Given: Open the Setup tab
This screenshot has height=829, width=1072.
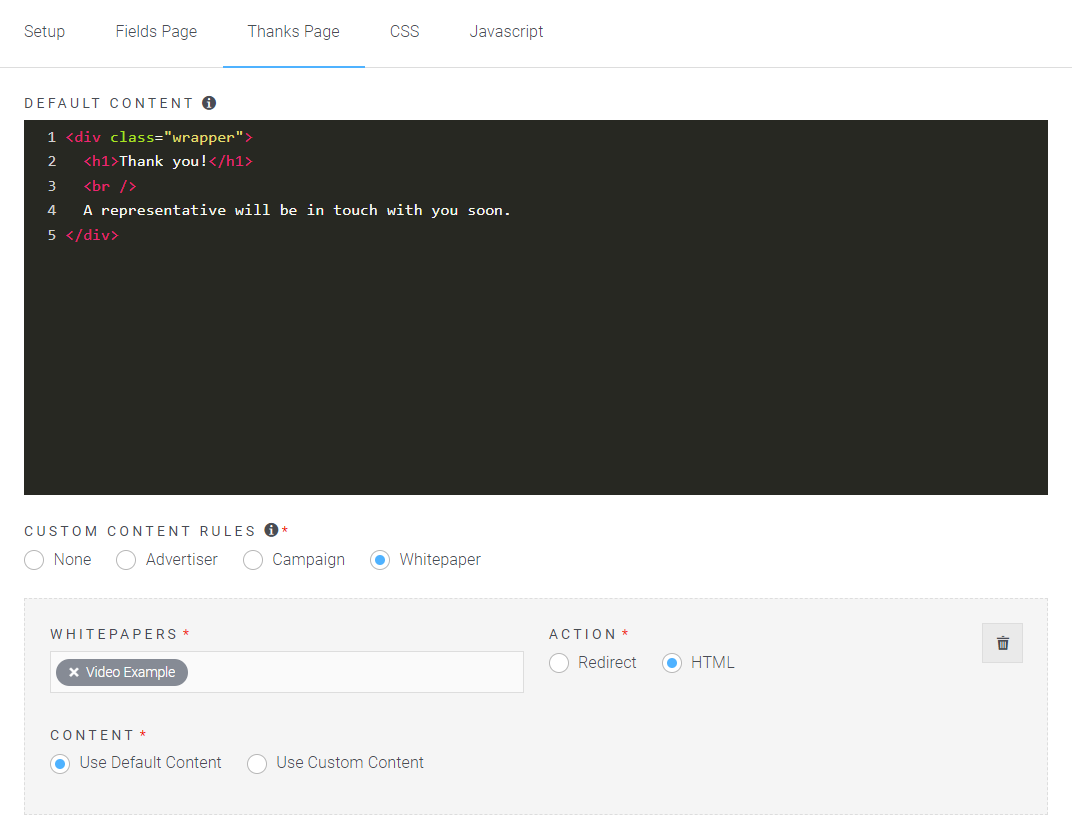Looking at the screenshot, I should 44,31.
